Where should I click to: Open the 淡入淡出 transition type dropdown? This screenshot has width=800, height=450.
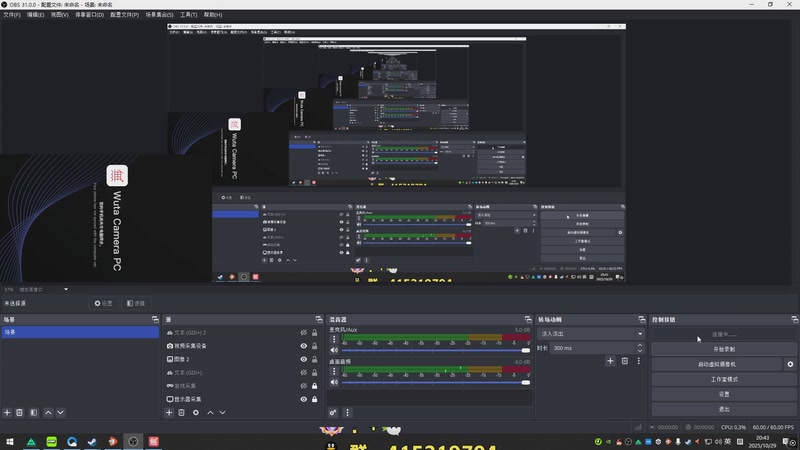(x=590, y=334)
